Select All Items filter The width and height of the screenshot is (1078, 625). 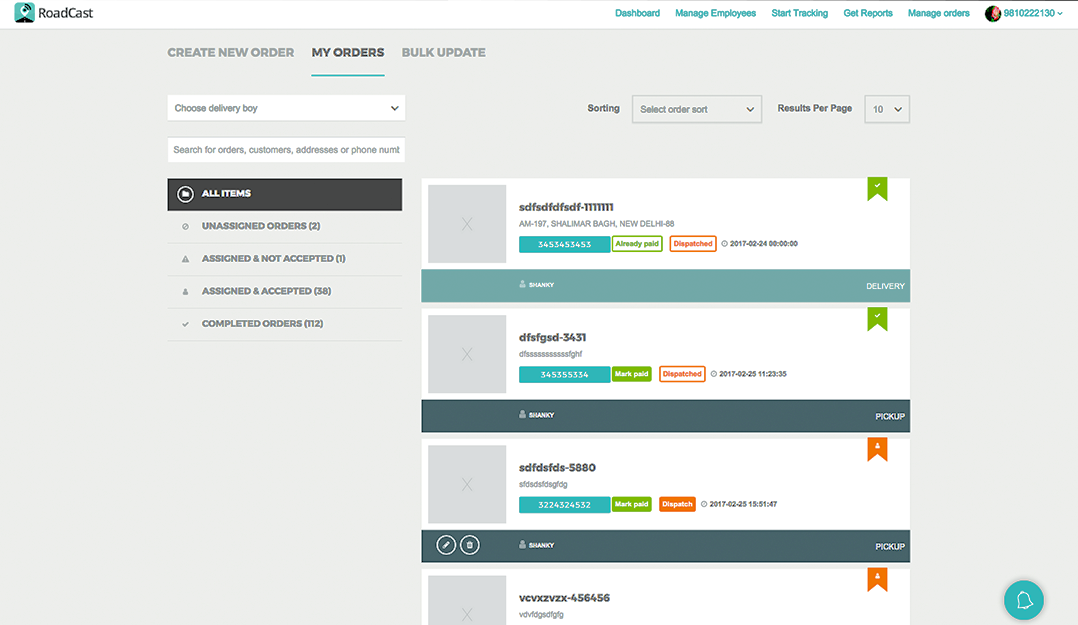pos(285,195)
